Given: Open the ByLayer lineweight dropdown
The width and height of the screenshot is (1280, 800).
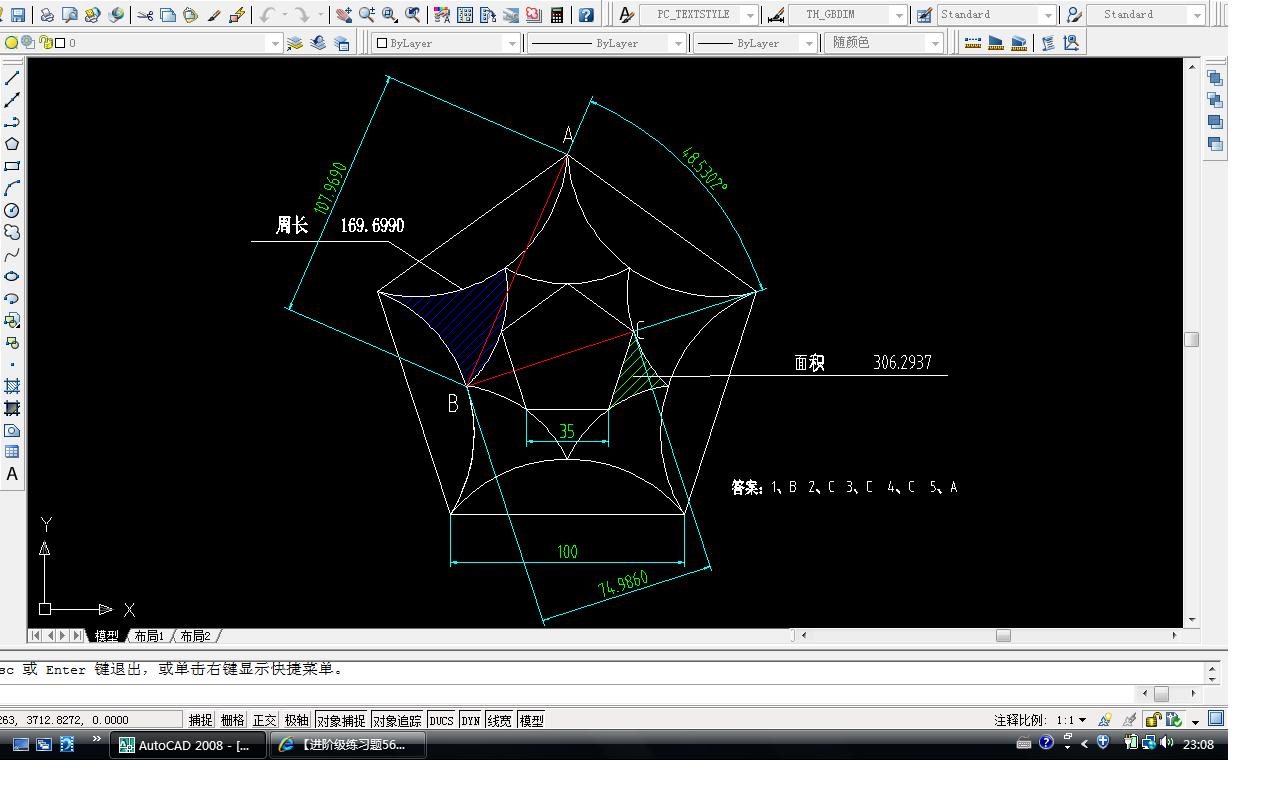Looking at the screenshot, I should pyautogui.click(x=808, y=43).
